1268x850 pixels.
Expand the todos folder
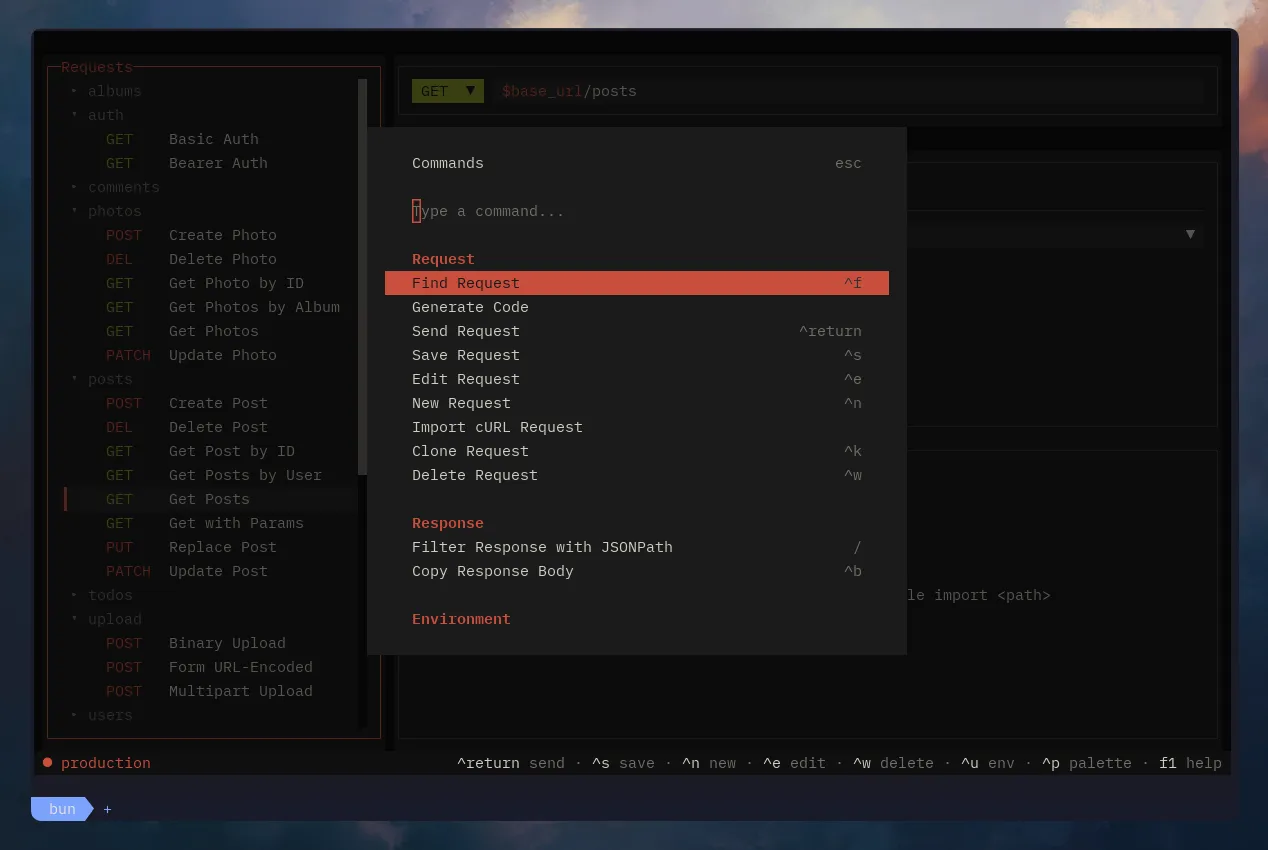tap(101, 595)
